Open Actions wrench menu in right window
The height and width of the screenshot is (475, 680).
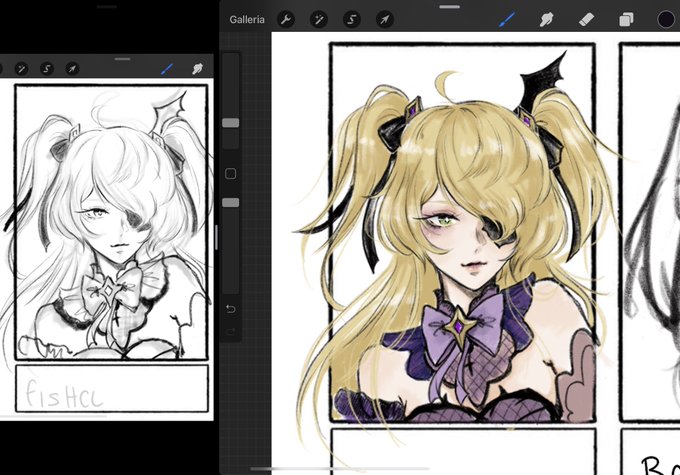pyautogui.click(x=286, y=20)
